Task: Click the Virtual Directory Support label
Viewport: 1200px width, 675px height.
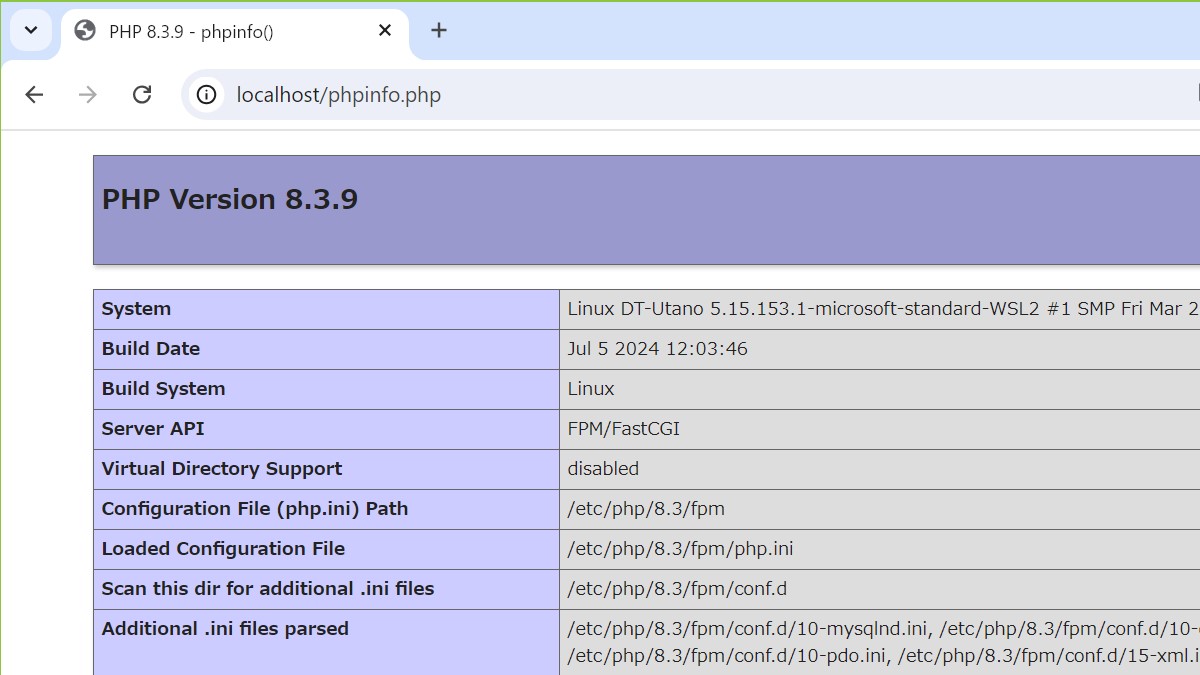Action: [222, 469]
